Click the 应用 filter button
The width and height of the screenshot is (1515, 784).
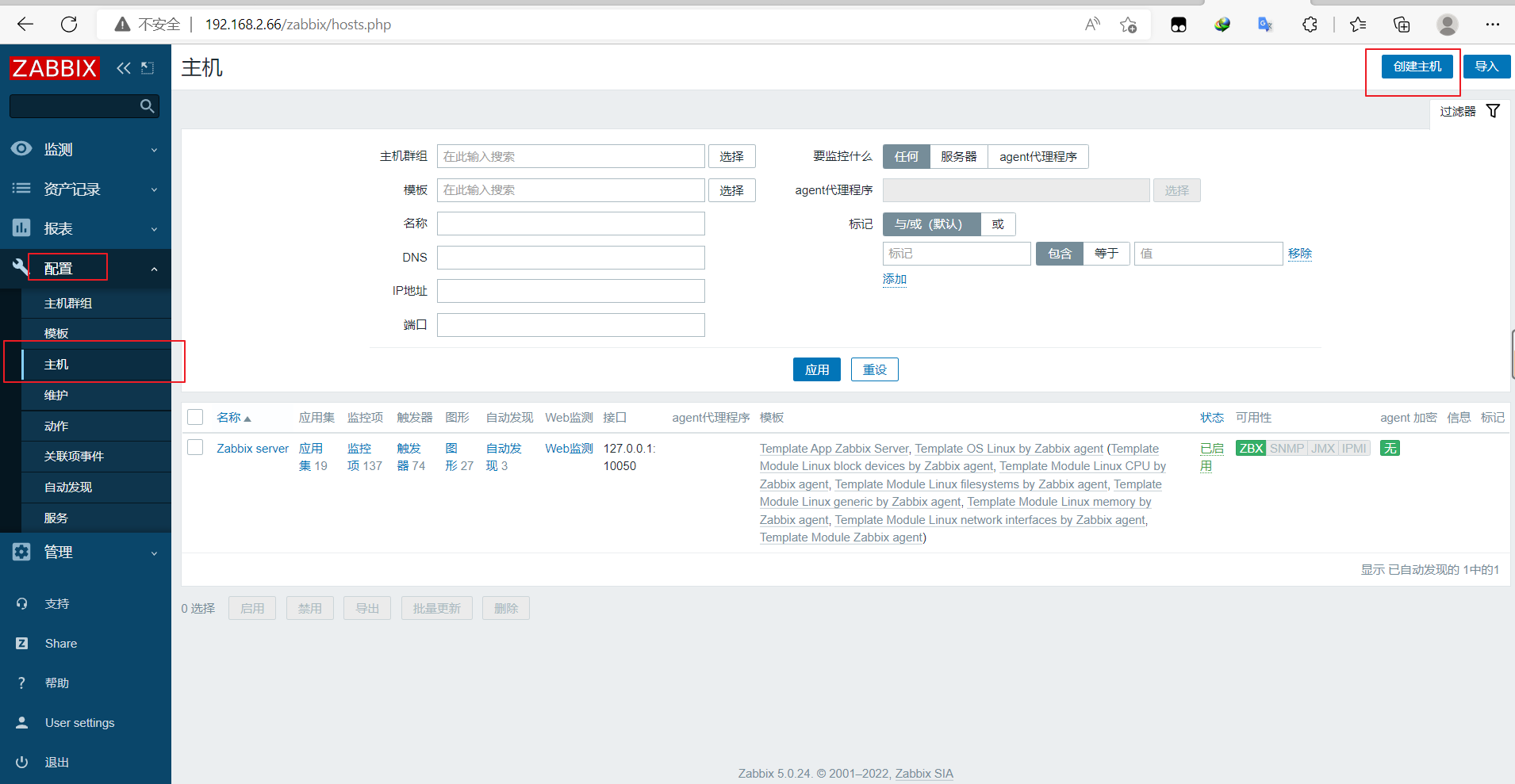(x=816, y=369)
